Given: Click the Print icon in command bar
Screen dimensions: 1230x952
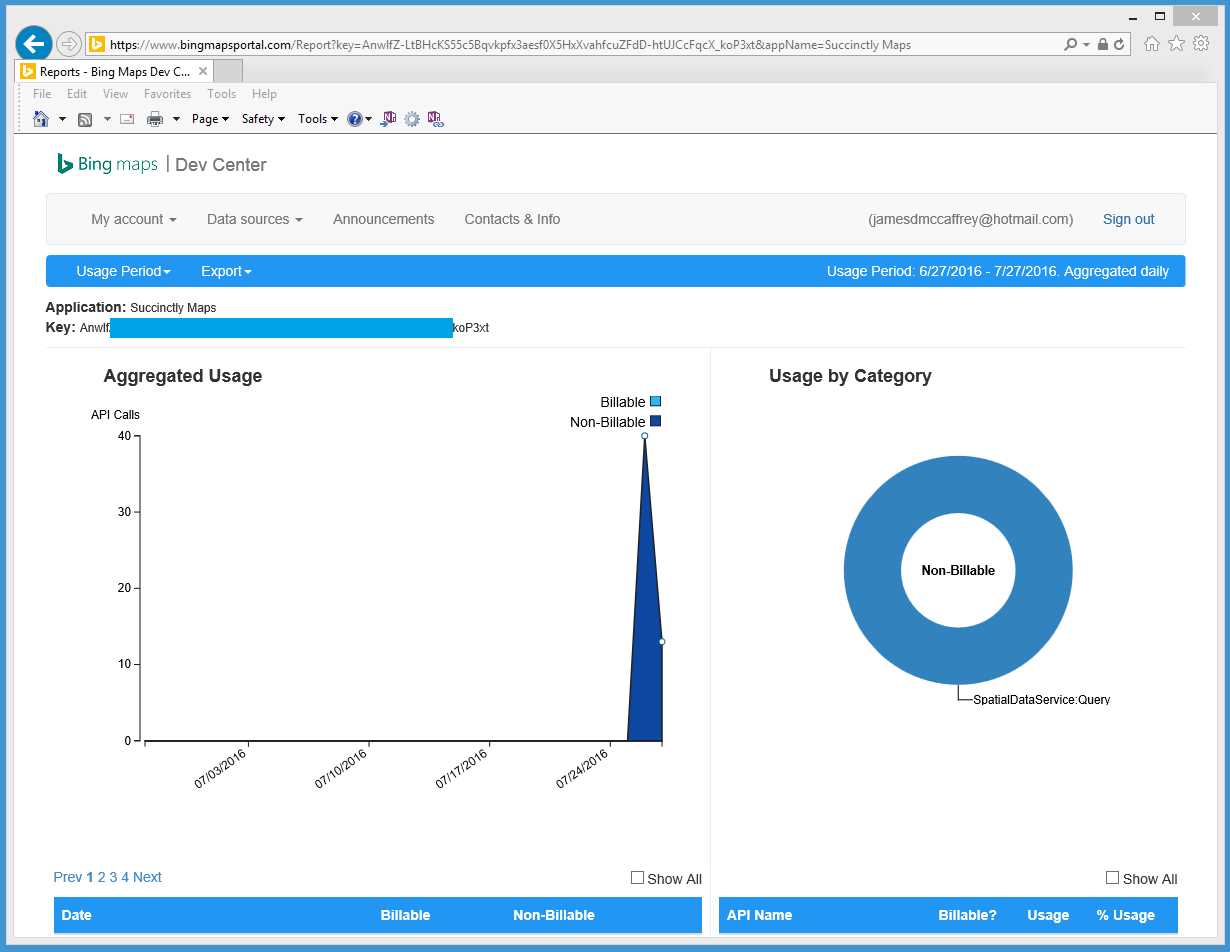Looking at the screenshot, I should pos(155,119).
